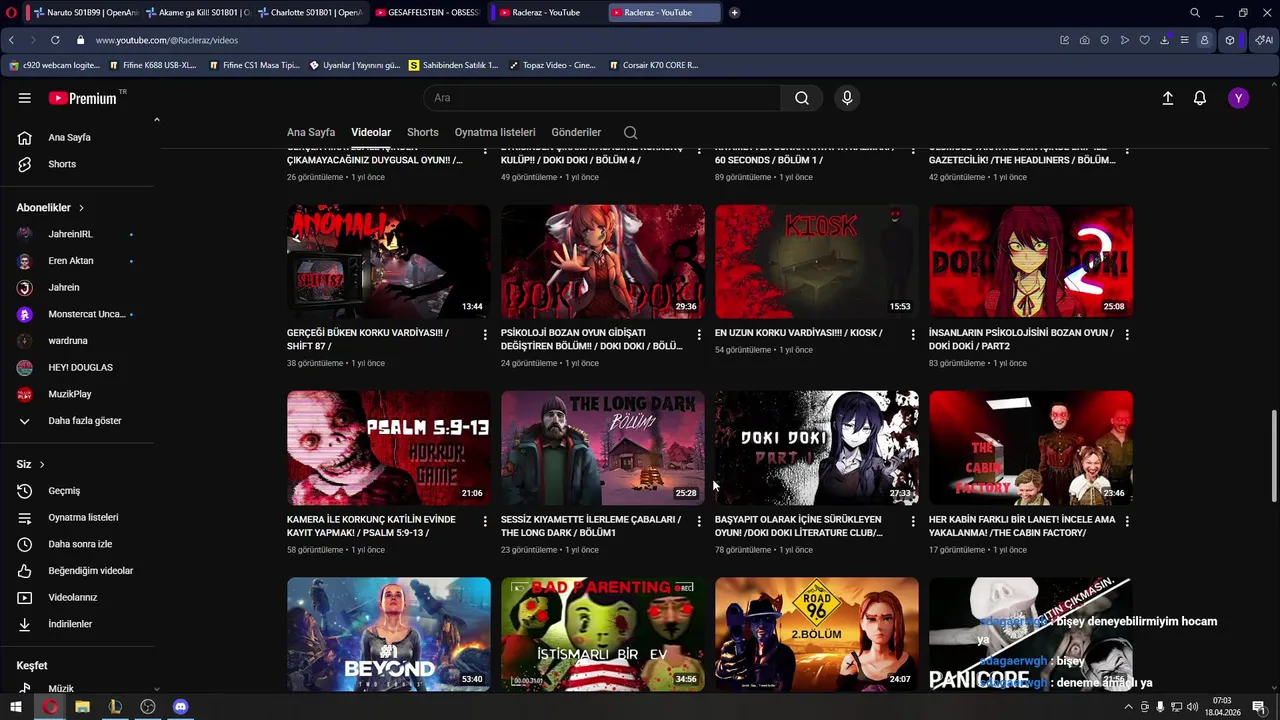Open the YouTube hamburger guide menu
1280x720 pixels.
25,98
